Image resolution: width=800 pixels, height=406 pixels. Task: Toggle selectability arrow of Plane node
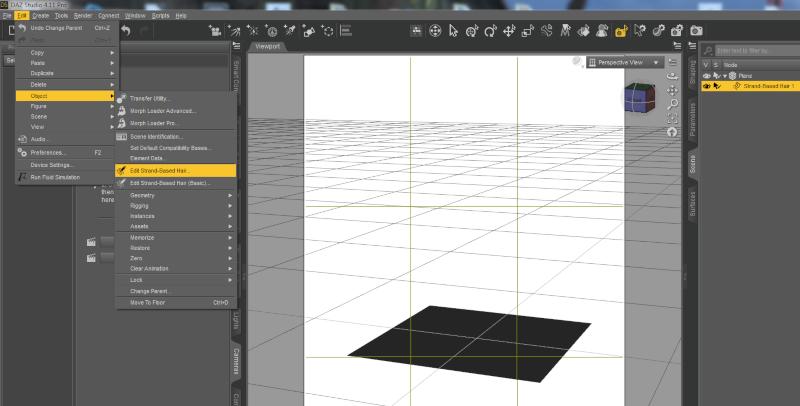point(717,75)
